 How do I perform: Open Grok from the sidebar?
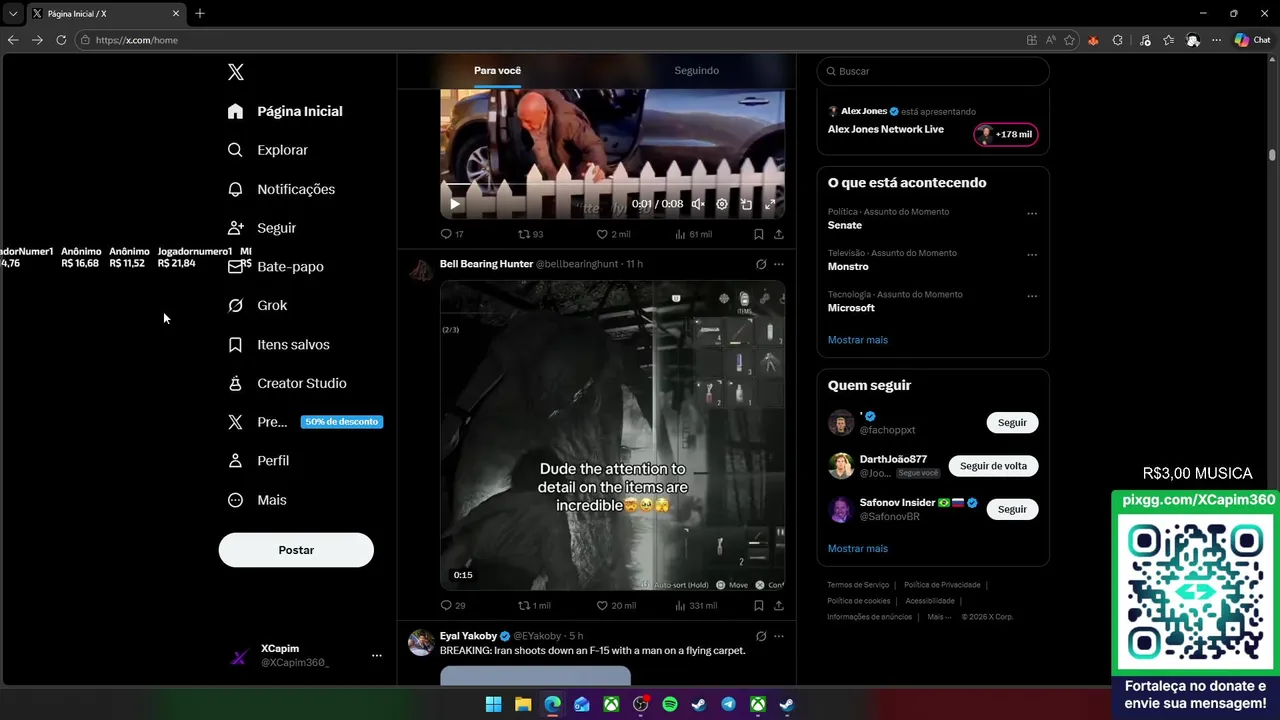click(x=257, y=305)
